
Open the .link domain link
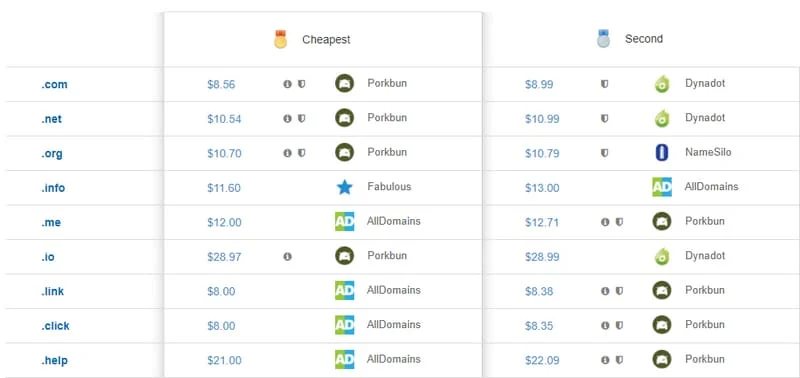pyautogui.click(x=53, y=291)
